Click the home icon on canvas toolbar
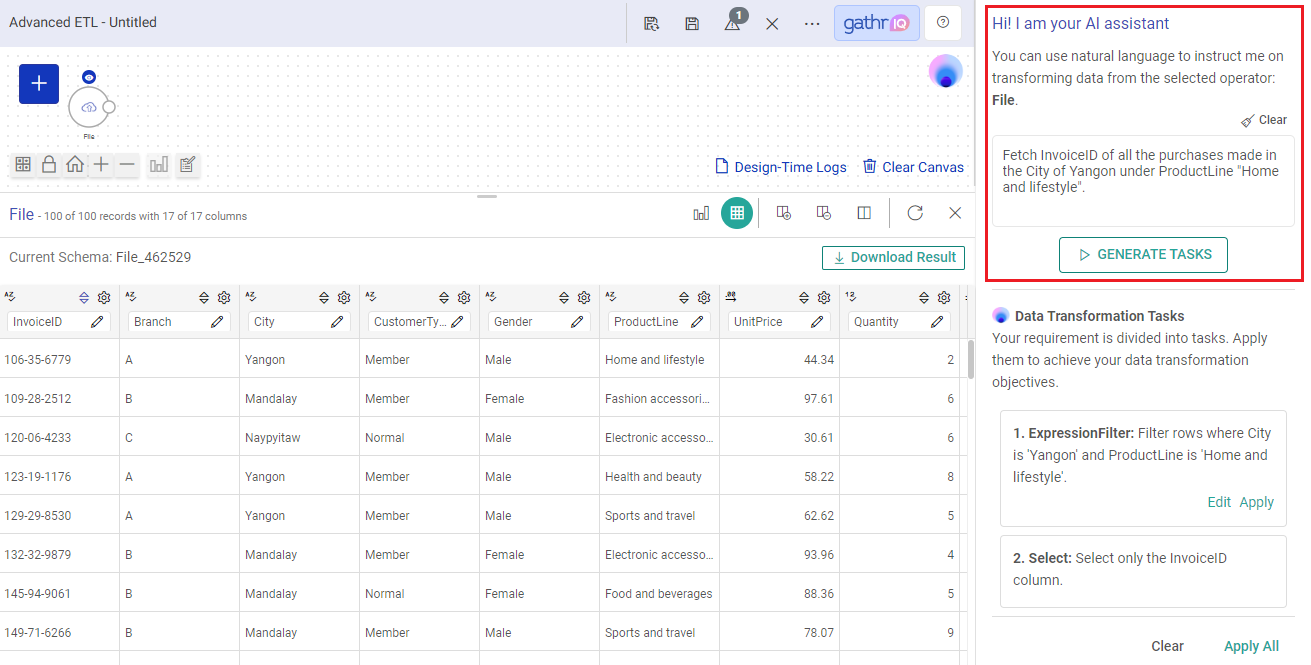 tap(75, 165)
